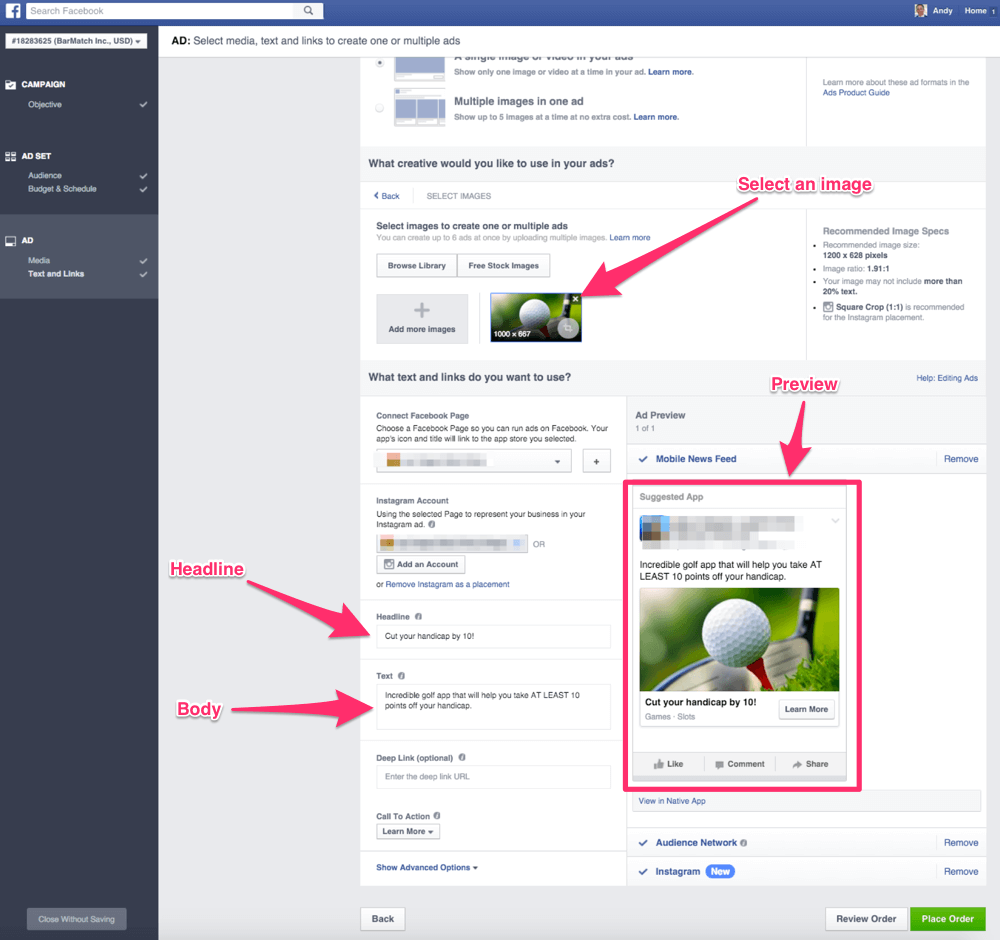Click the search magnifier icon
This screenshot has height=940, width=1000.
(x=309, y=11)
